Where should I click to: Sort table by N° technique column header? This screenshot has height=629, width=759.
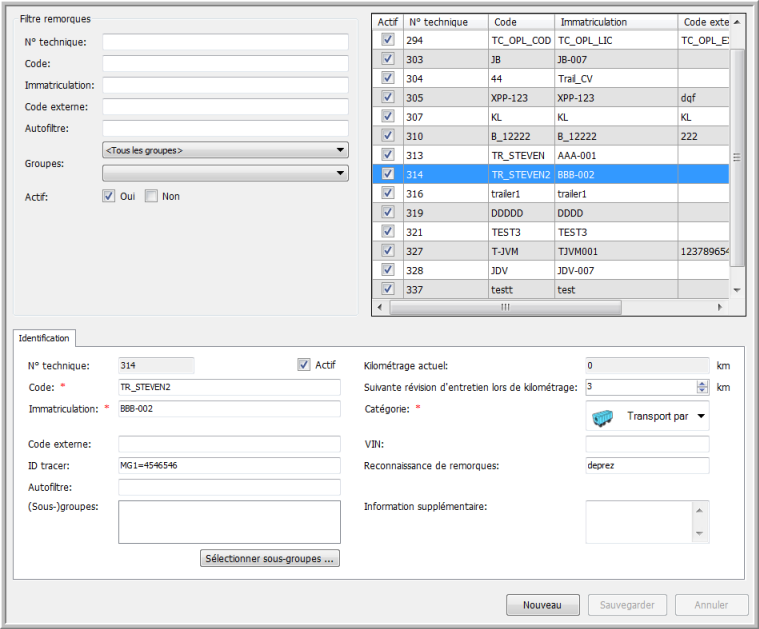(446, 21)
